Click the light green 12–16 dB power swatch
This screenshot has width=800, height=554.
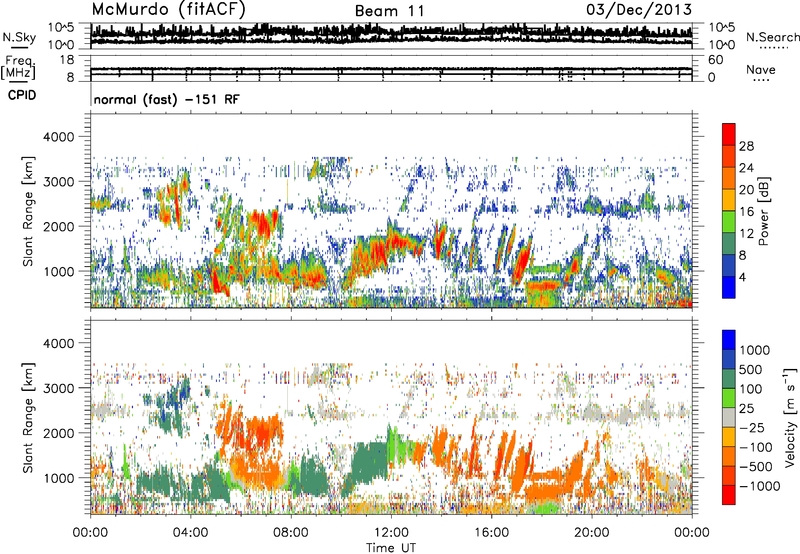click(x=729, y=221)
